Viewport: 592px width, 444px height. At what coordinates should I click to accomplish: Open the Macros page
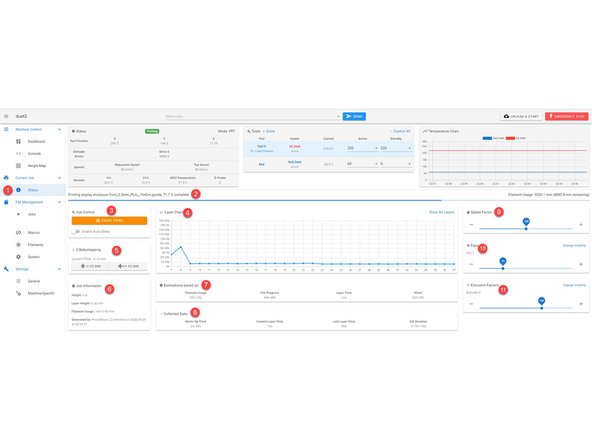(x=34, y=233)
